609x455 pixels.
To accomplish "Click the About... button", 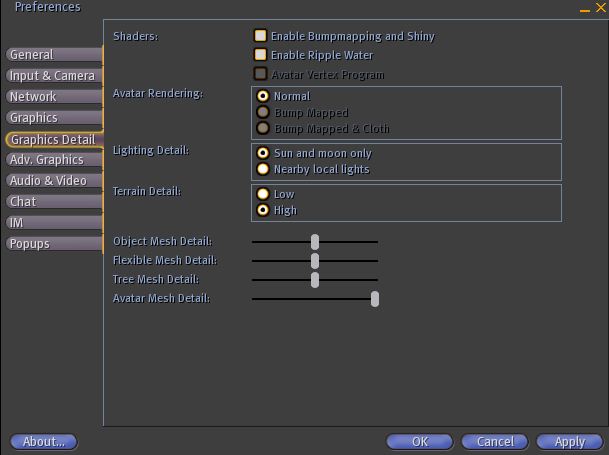I will pos(44,441).
